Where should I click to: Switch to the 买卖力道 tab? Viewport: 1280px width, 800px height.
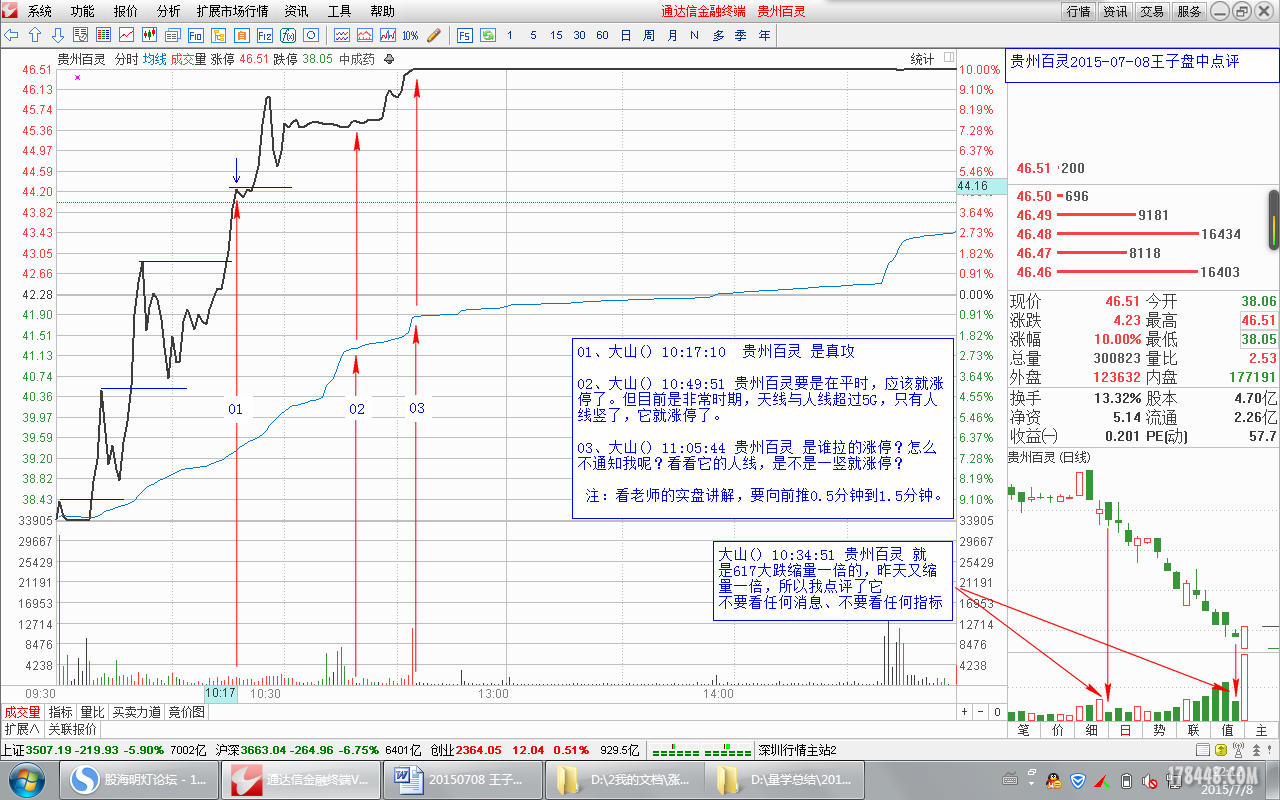pyautogui.click(x=136, y=712)
